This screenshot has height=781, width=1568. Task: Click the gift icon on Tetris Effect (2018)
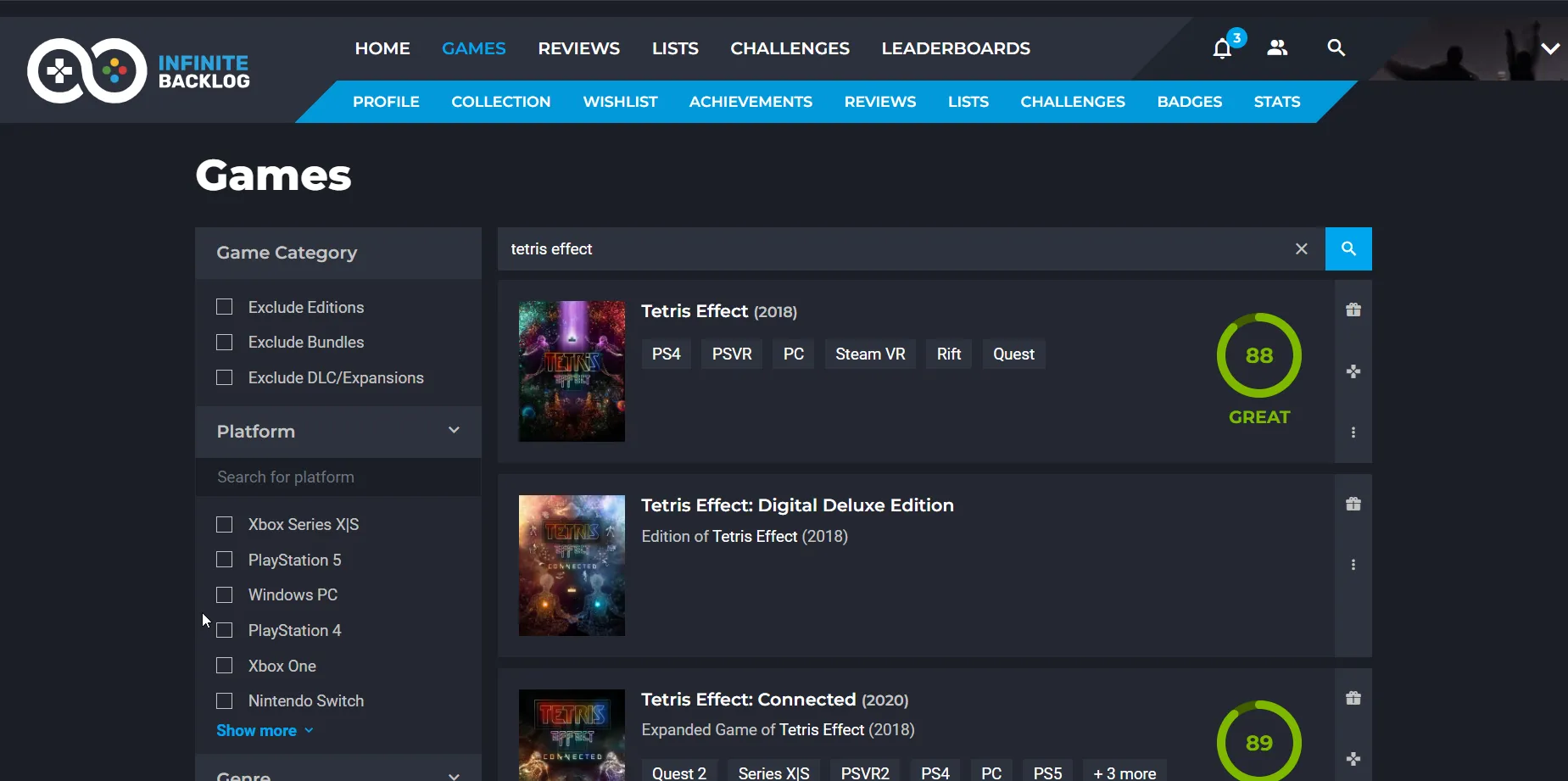pos(1353,310)
